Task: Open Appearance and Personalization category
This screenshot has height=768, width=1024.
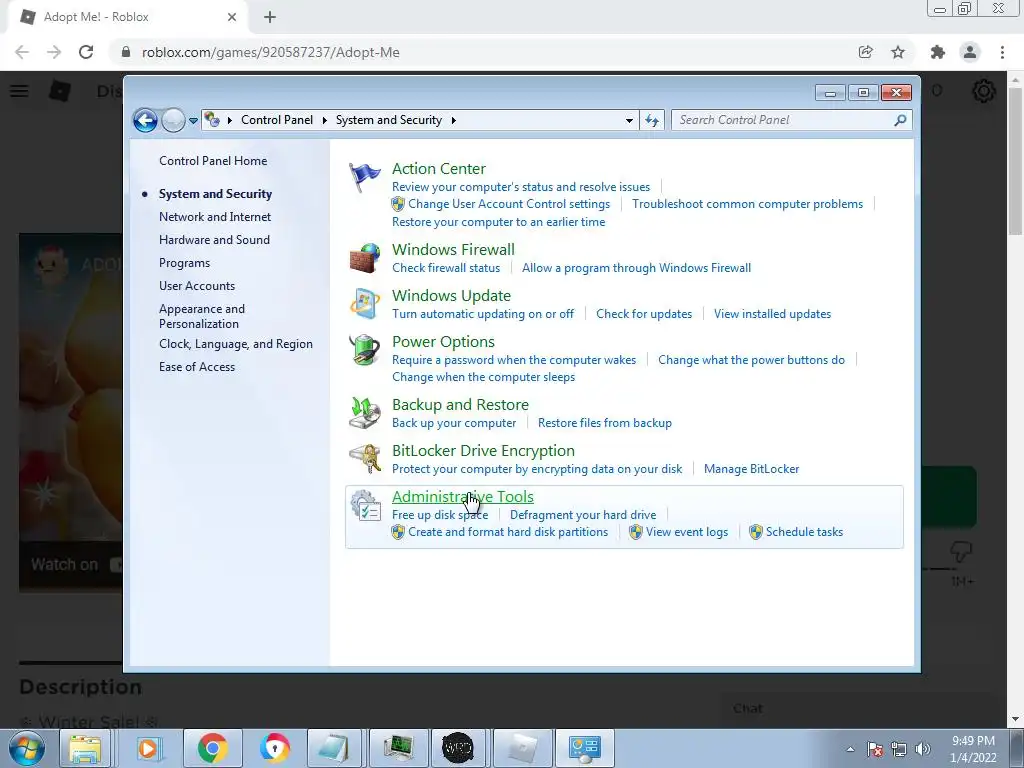Action: [x=202, y=316]
